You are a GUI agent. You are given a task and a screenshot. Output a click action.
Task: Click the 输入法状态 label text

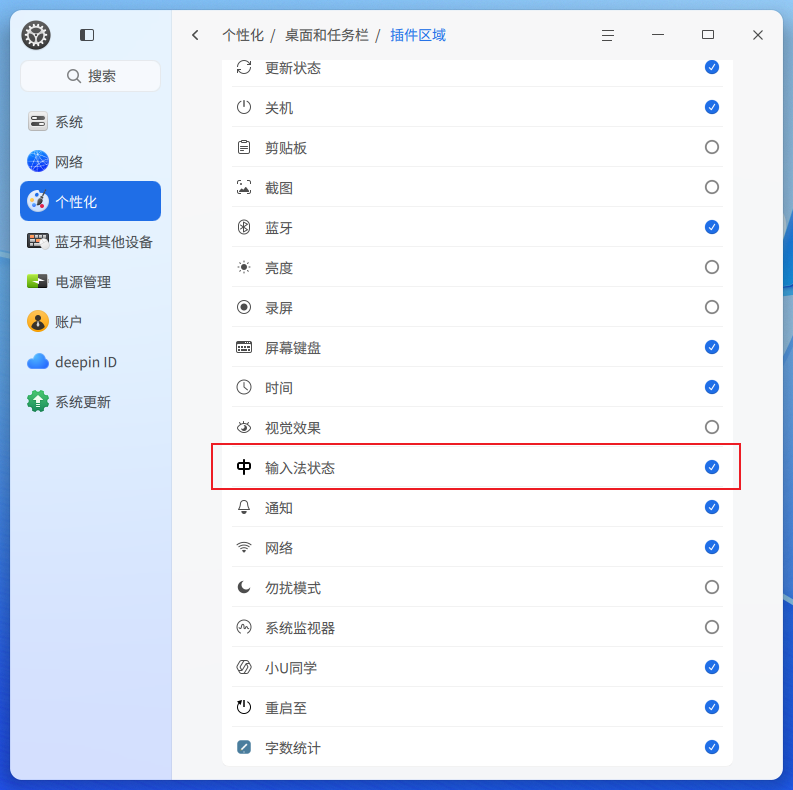tap(300, 468)
